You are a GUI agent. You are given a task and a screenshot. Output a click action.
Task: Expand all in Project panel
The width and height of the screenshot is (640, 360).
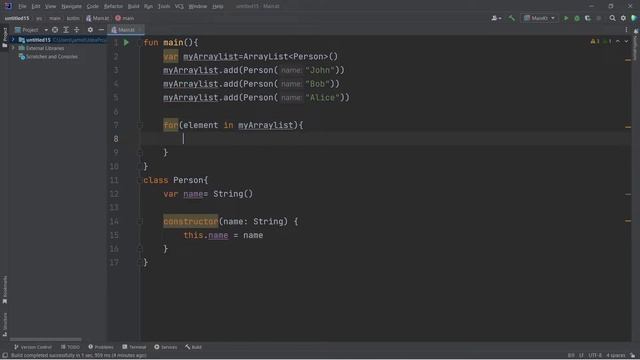pyautogui.click(x=66, y=30)
